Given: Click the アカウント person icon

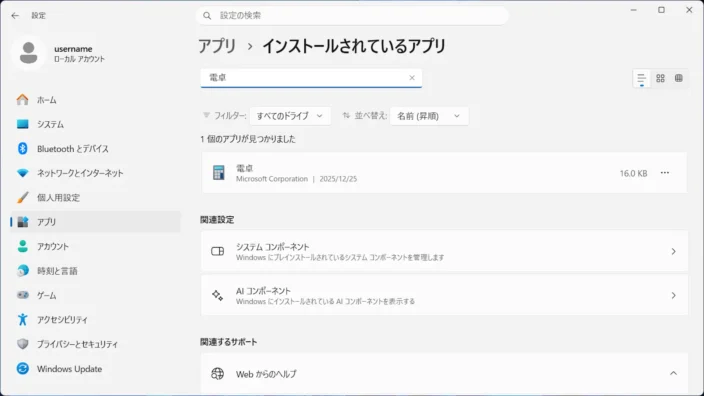Looking at the screenshot, I should [22, 246].
